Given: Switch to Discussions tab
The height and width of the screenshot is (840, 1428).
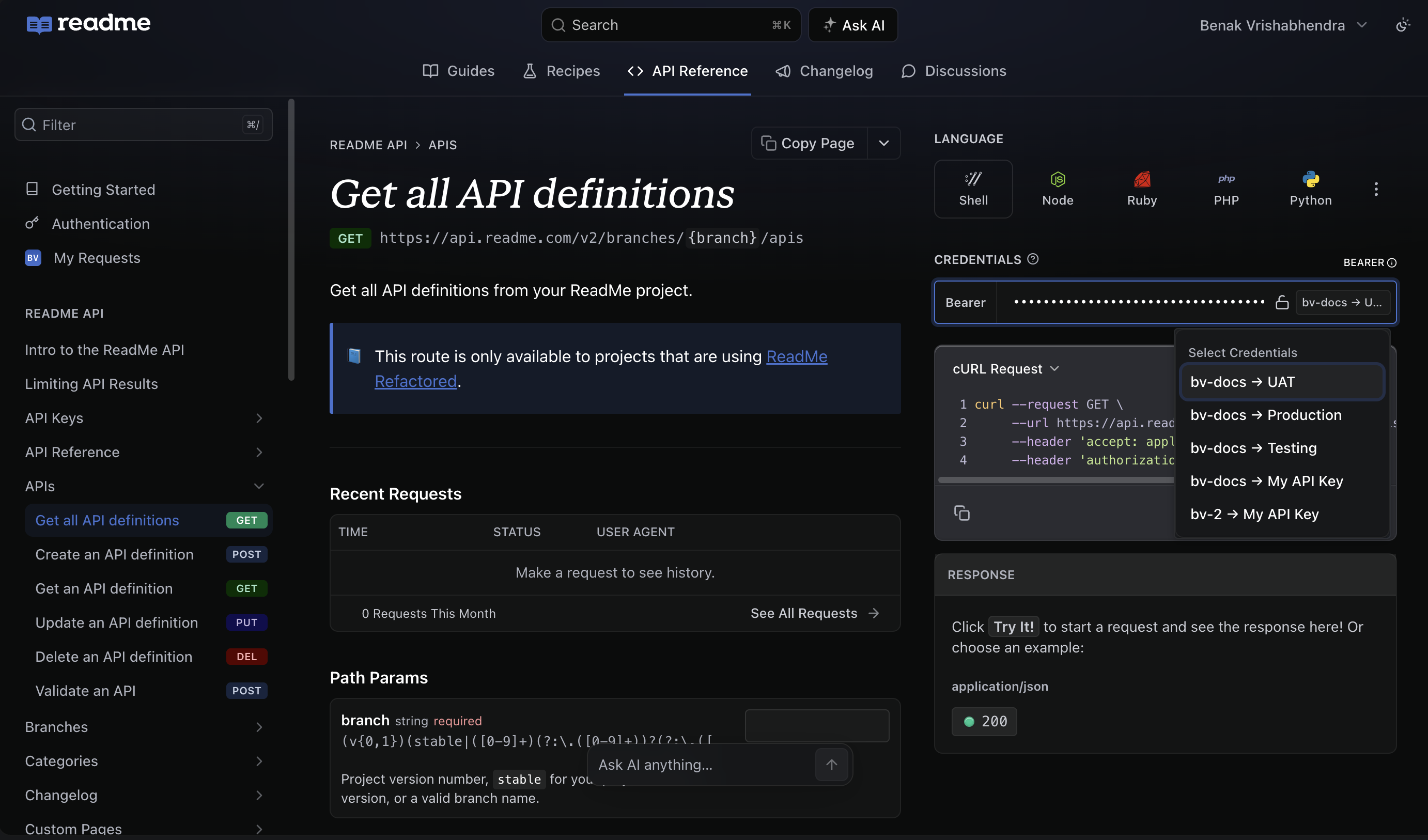Looking at the screenshot, I should pyautogui.click(x=953, y=71).
